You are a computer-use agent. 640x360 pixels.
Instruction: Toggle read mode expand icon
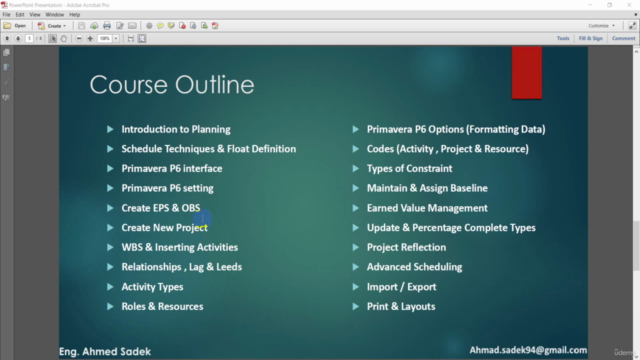point(632,26)
